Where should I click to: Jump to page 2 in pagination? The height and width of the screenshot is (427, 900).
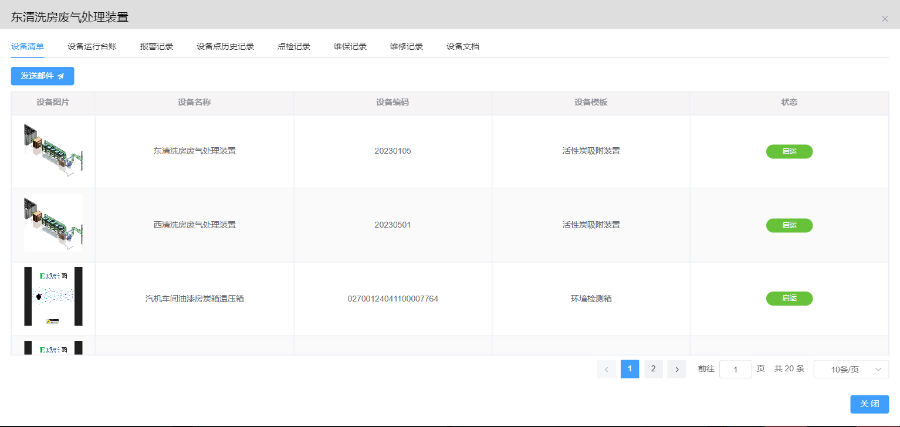[653, 369]
